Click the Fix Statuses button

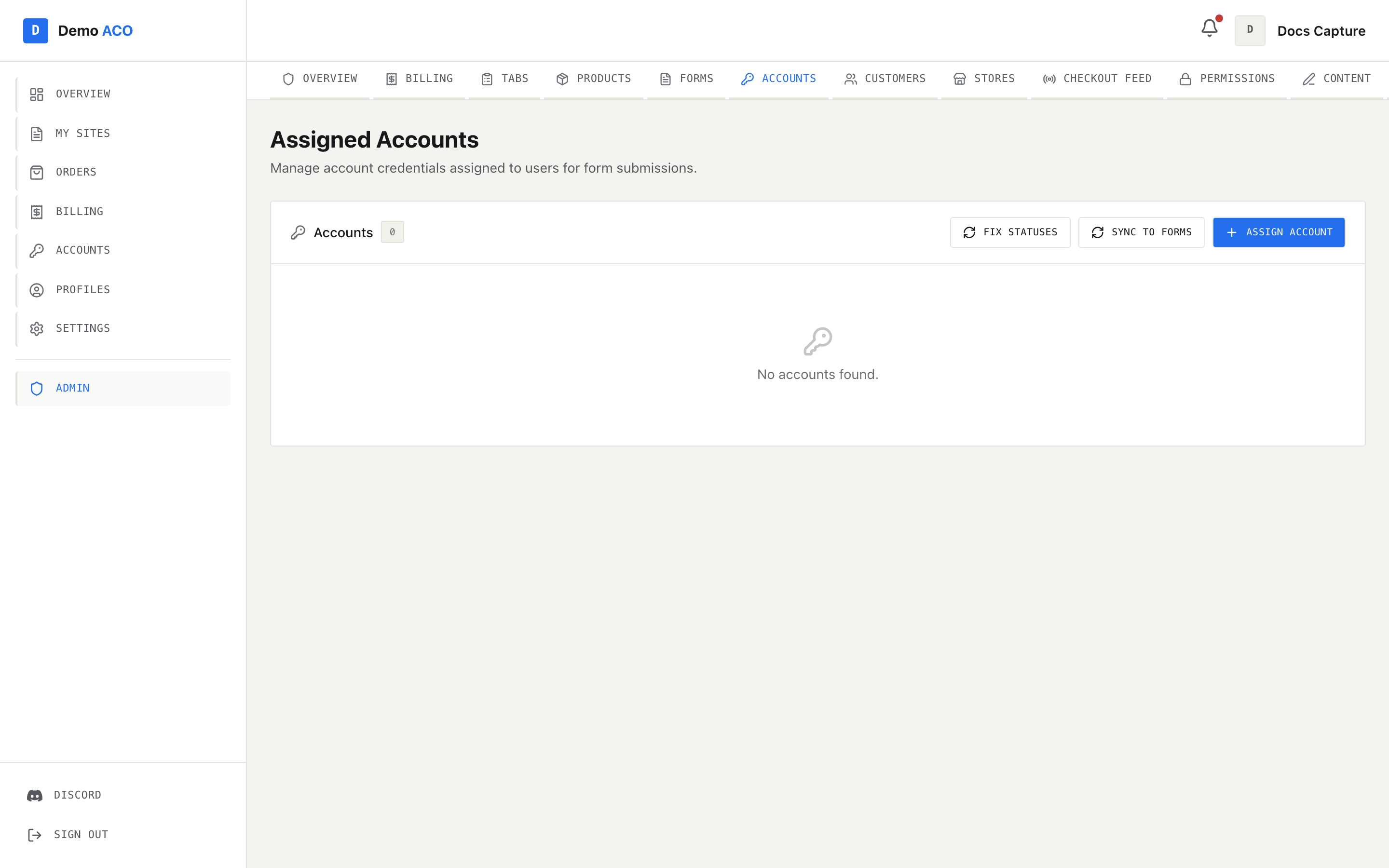(1010, 232)
